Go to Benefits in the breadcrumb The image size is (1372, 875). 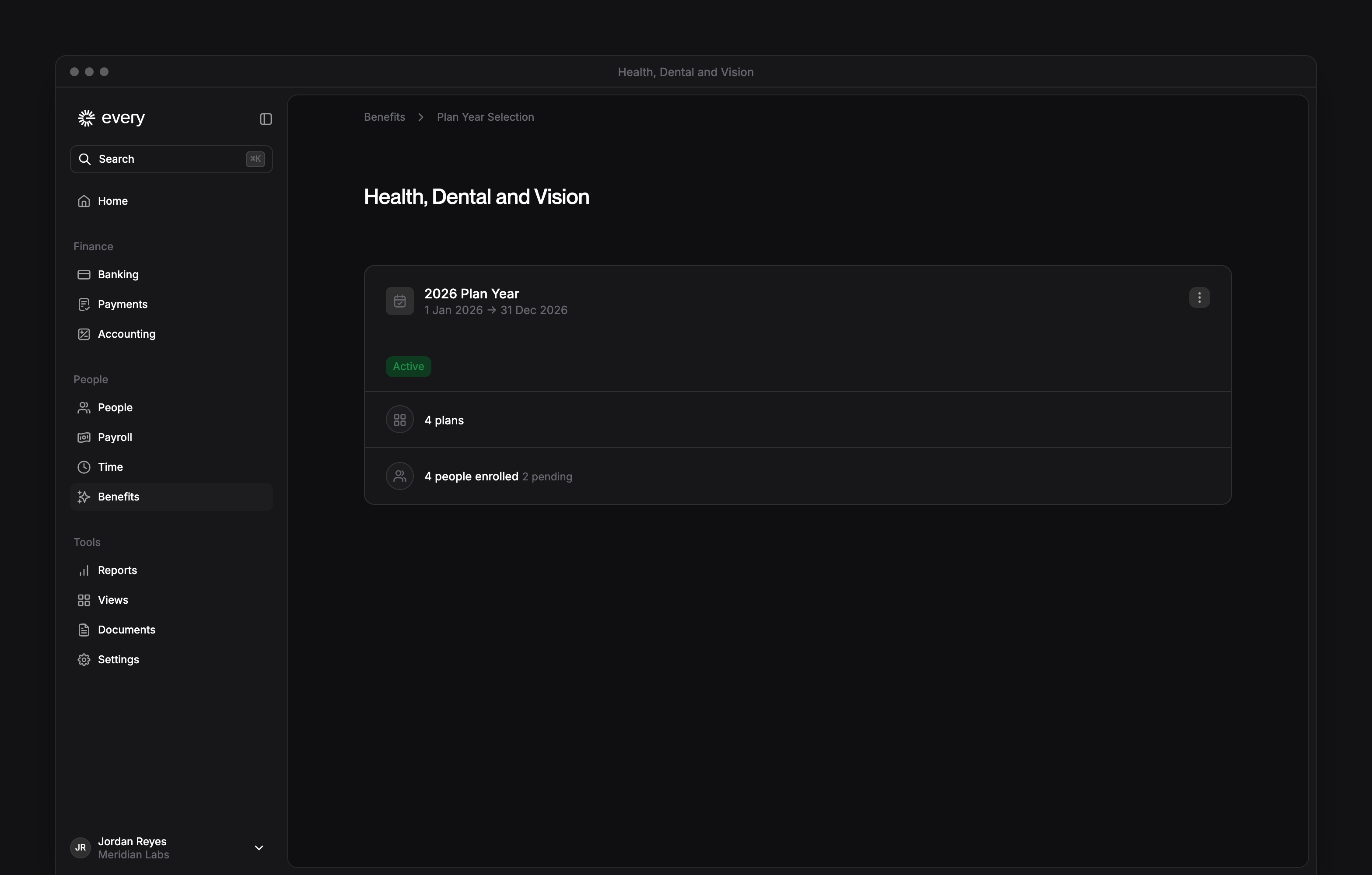[x=385, y=117]
